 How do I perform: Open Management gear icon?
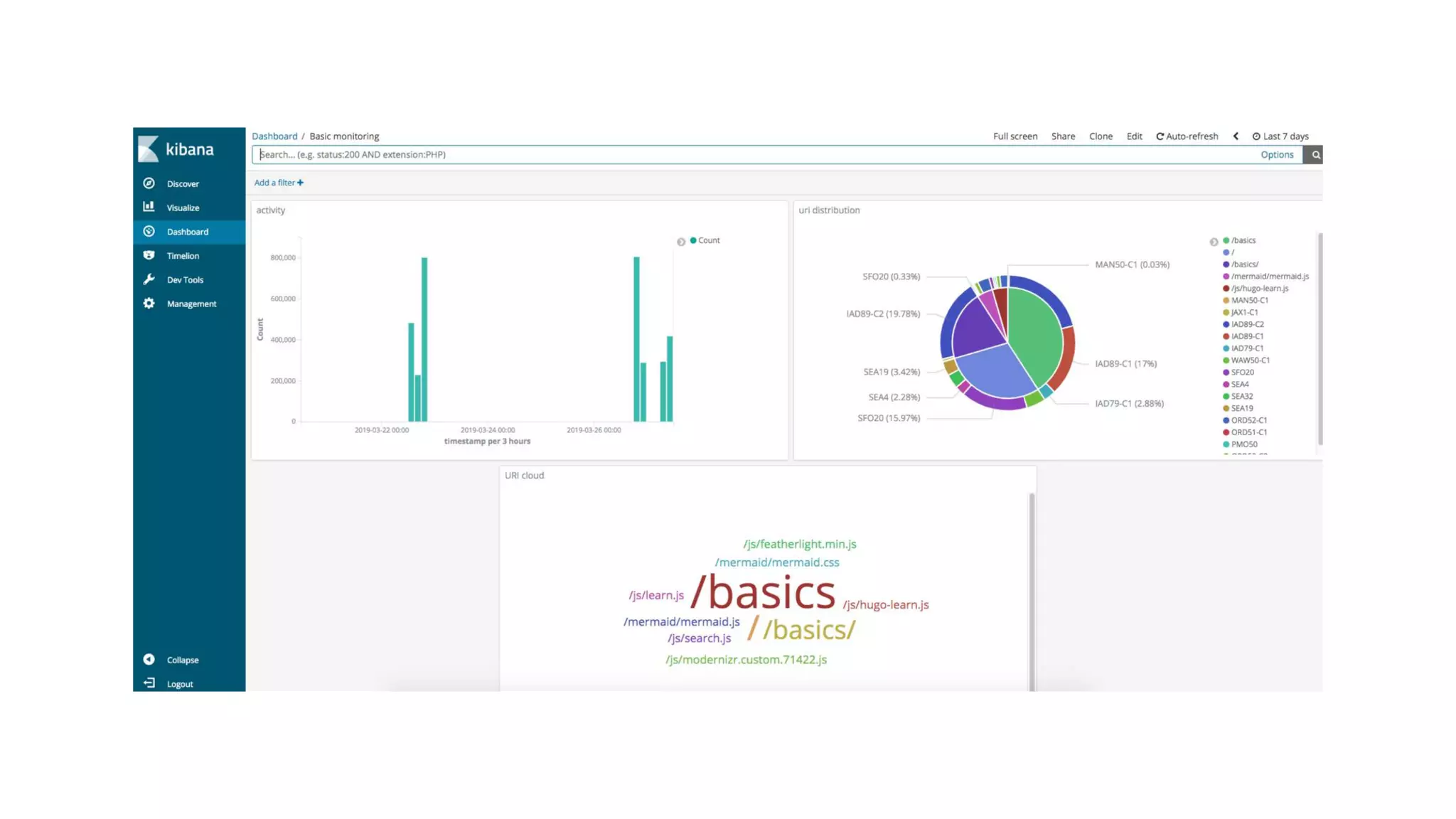tap(149, 304)
